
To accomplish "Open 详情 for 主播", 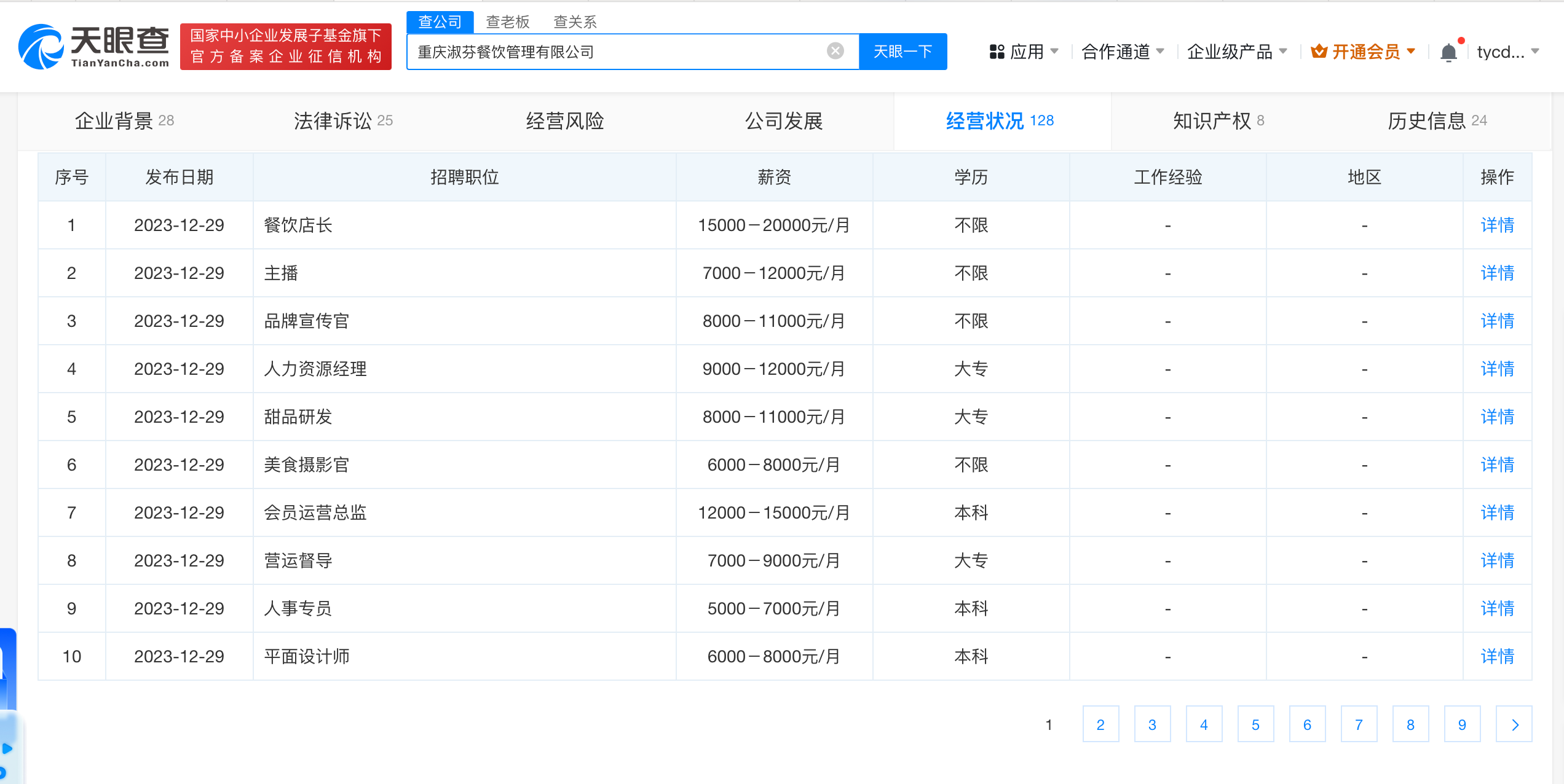I will 1498,273.
